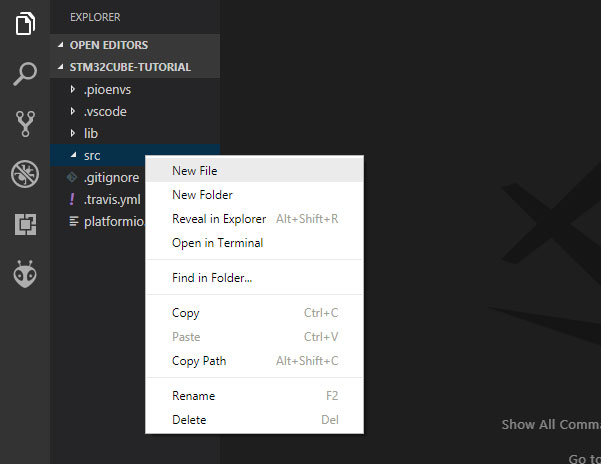Click the .gitignore file icon
The width and height of the screenshot is (601, 464).
tap(72, 177)
